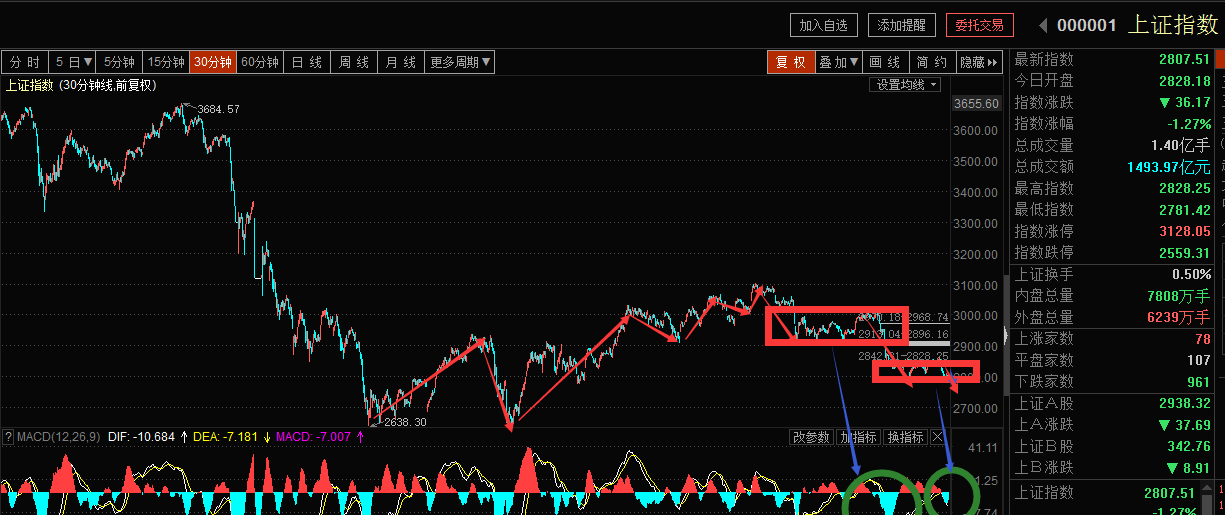The image size is (1225, 515).
Task: Open 委托交易 trading button
Action: click(x=980, y=25)
